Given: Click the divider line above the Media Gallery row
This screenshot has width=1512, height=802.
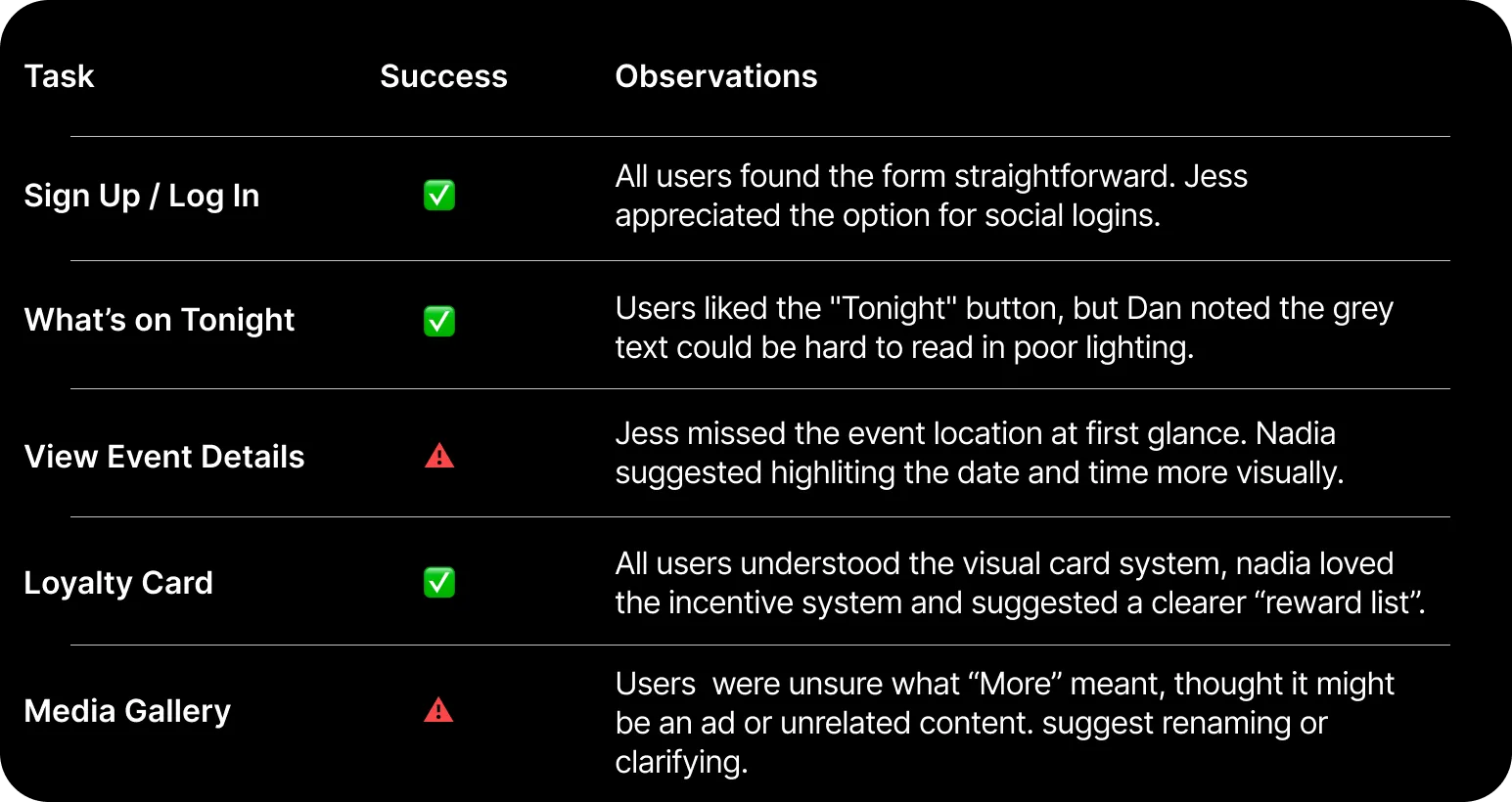Looking at the screenshot, I should click(x=759, y=646).
